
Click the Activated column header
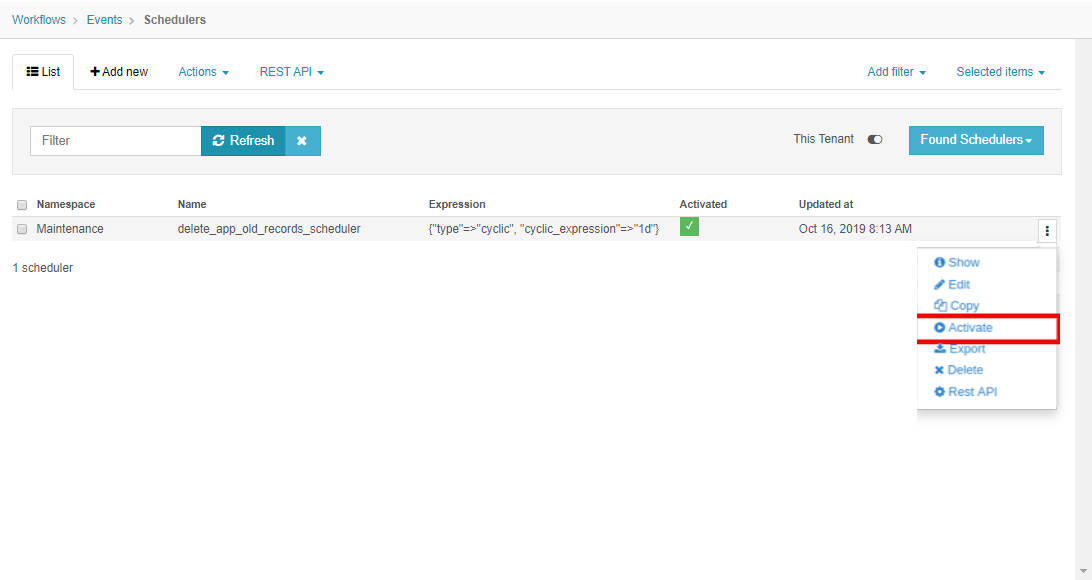click(703, 204)
